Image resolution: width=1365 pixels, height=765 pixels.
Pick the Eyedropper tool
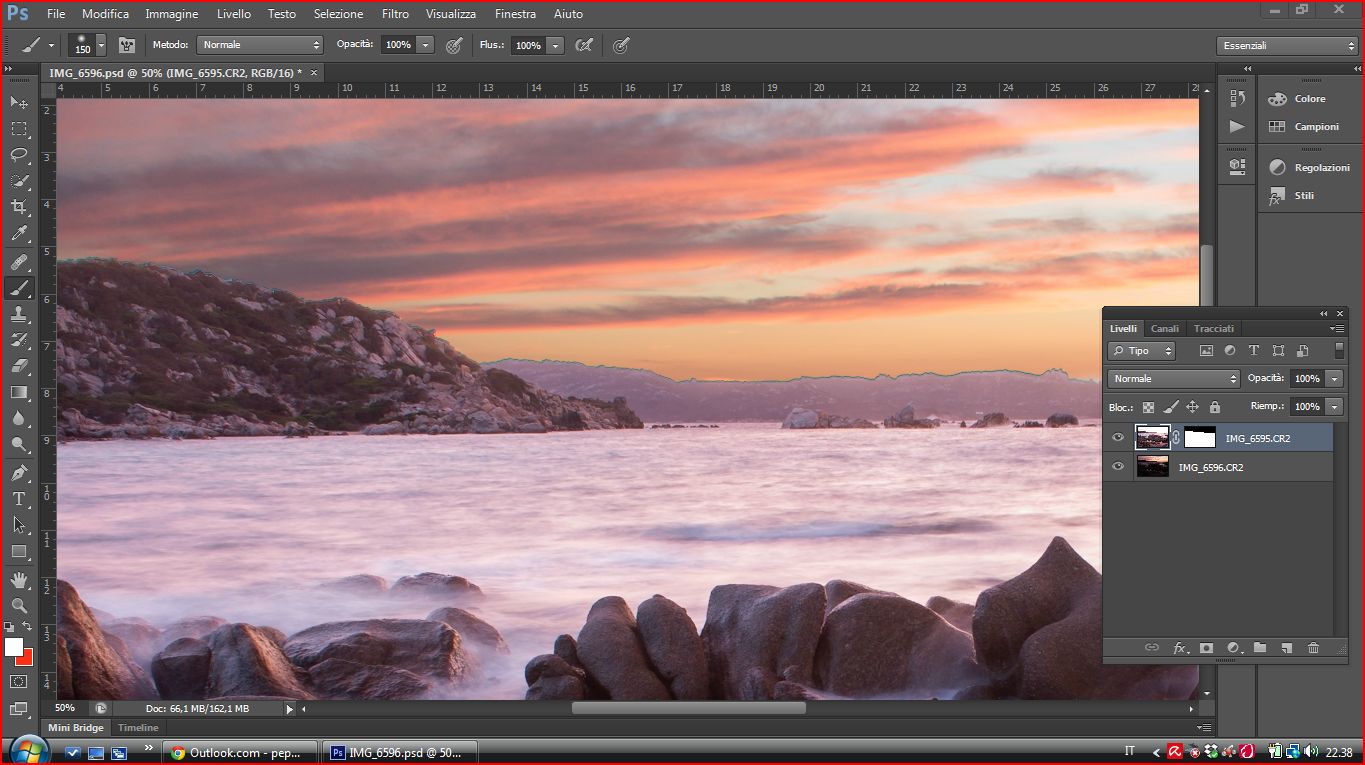19,234
